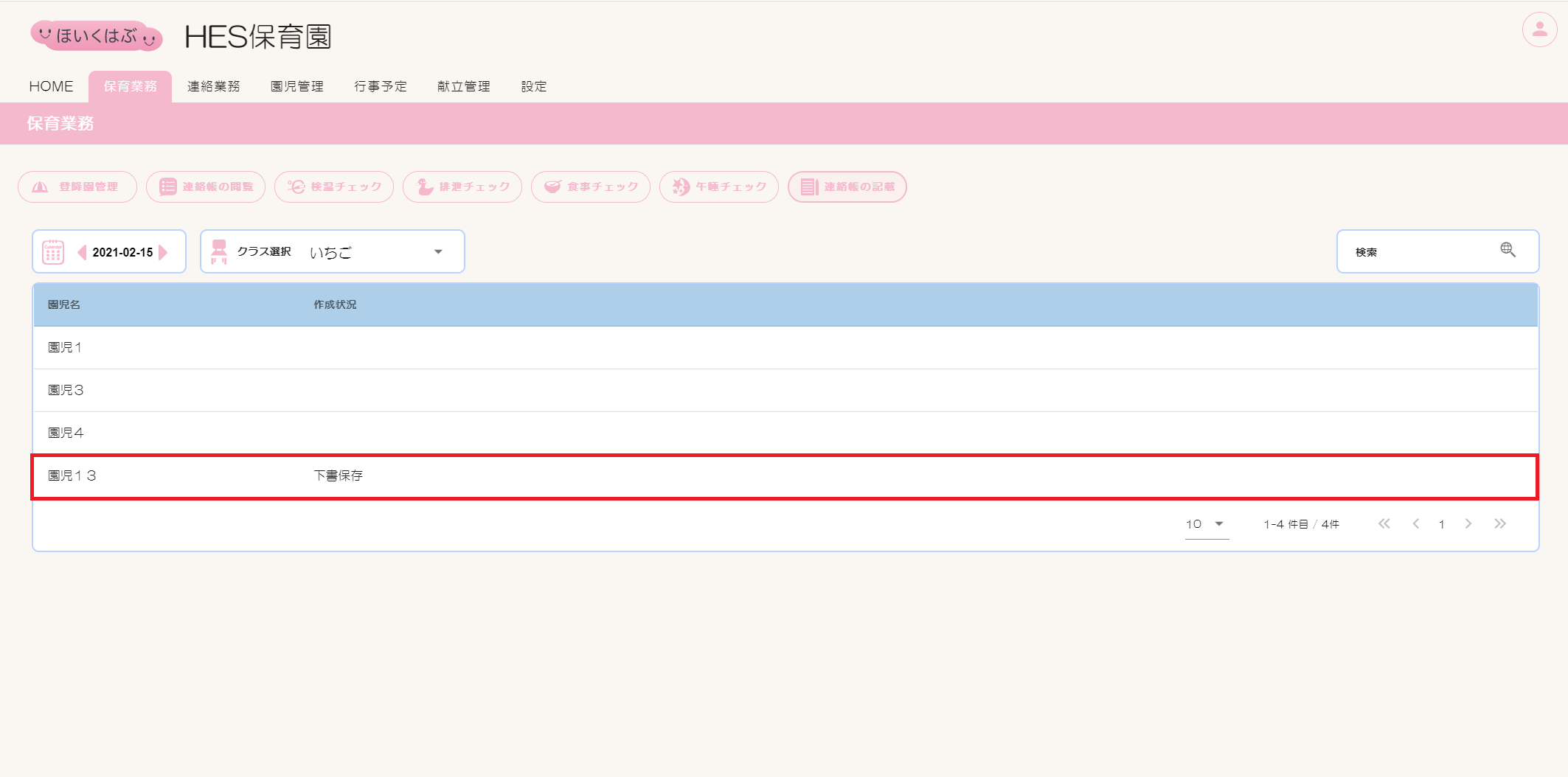Screen dimensions: 1568x777
Task: Expand the クラス選択 class dropdown
Action: pyautogui.click(x=438, y=252)
